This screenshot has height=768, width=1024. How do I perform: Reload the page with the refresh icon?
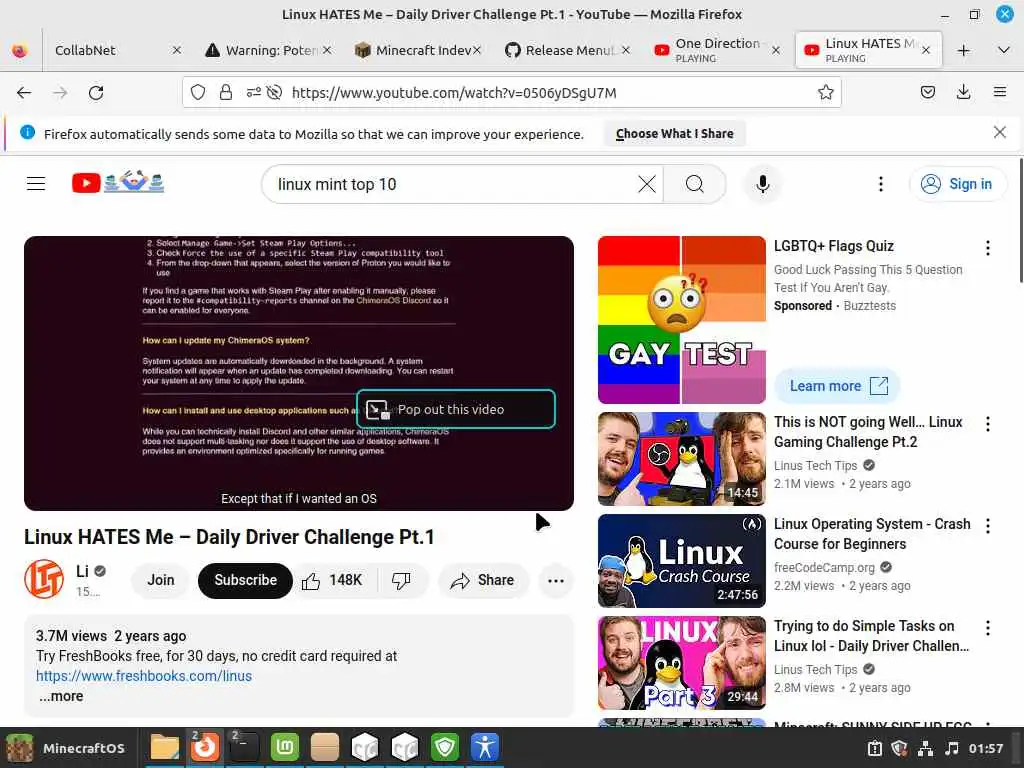tap(96, 93)
